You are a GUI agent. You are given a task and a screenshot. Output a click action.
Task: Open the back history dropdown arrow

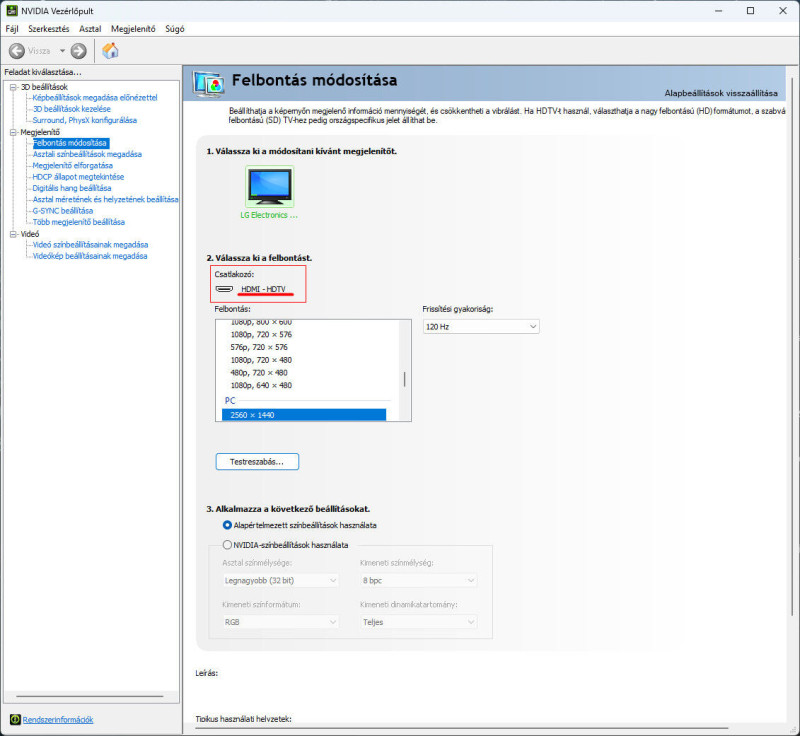[62, 51]
